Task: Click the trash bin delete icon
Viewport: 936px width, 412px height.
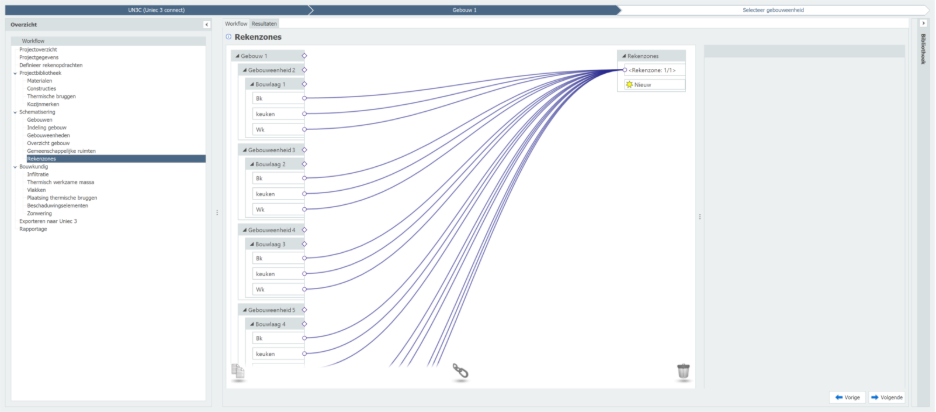Action: click(x=683, y=372)
